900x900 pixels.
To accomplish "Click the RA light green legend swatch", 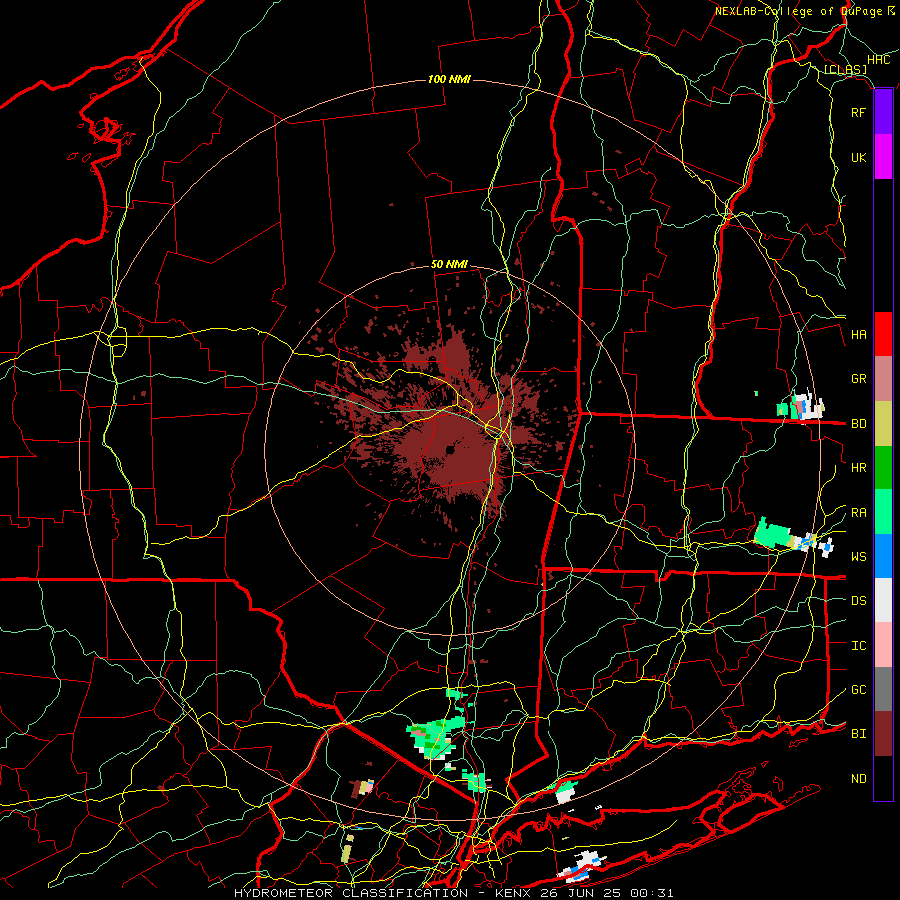I will [883, 512].
